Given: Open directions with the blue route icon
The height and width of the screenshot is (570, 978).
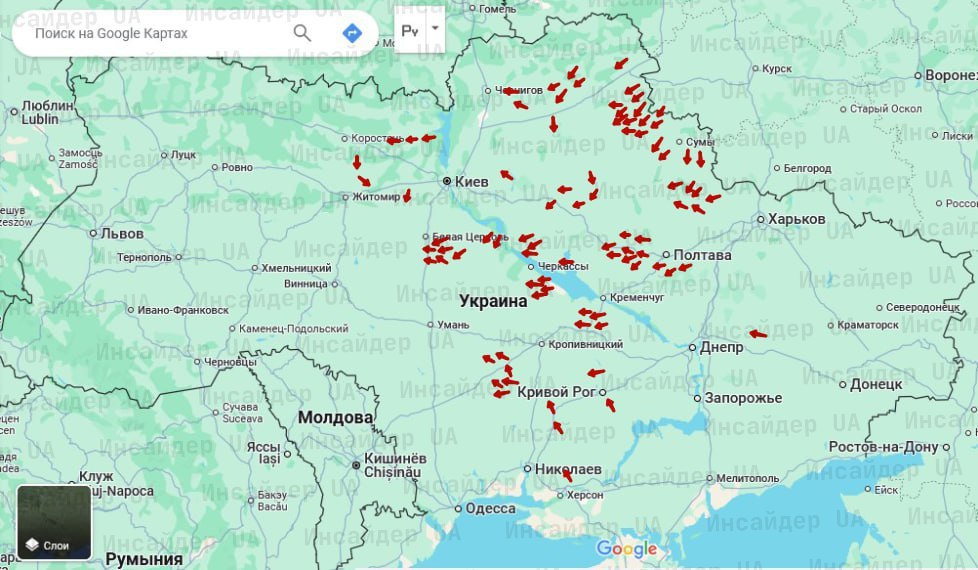Looking at the screenshot, I should click(351, 33).
